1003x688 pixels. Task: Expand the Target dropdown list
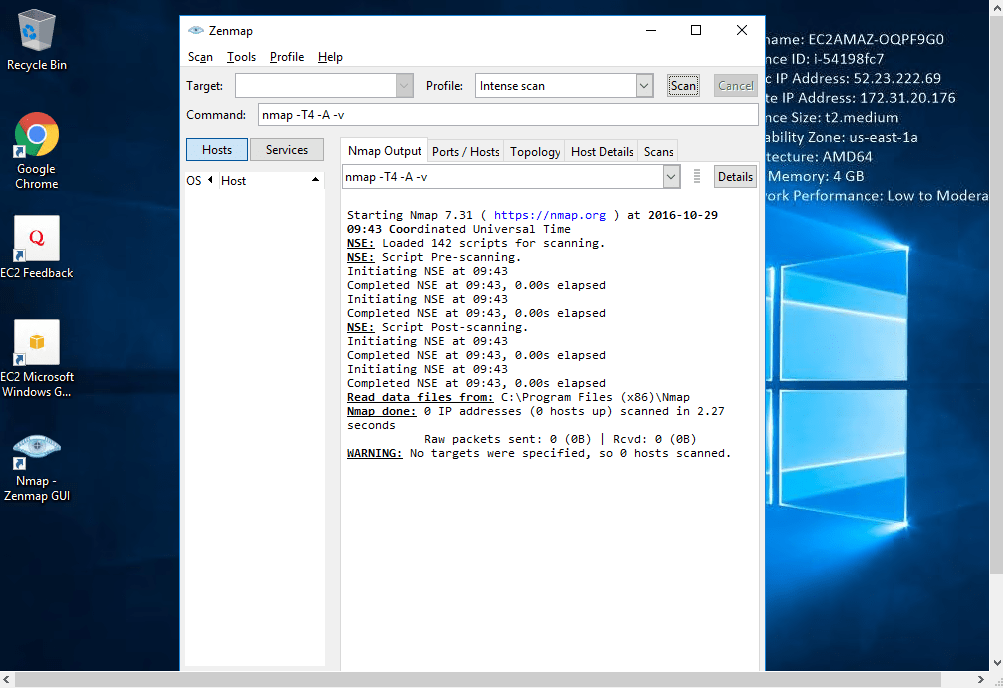[404, 86]
